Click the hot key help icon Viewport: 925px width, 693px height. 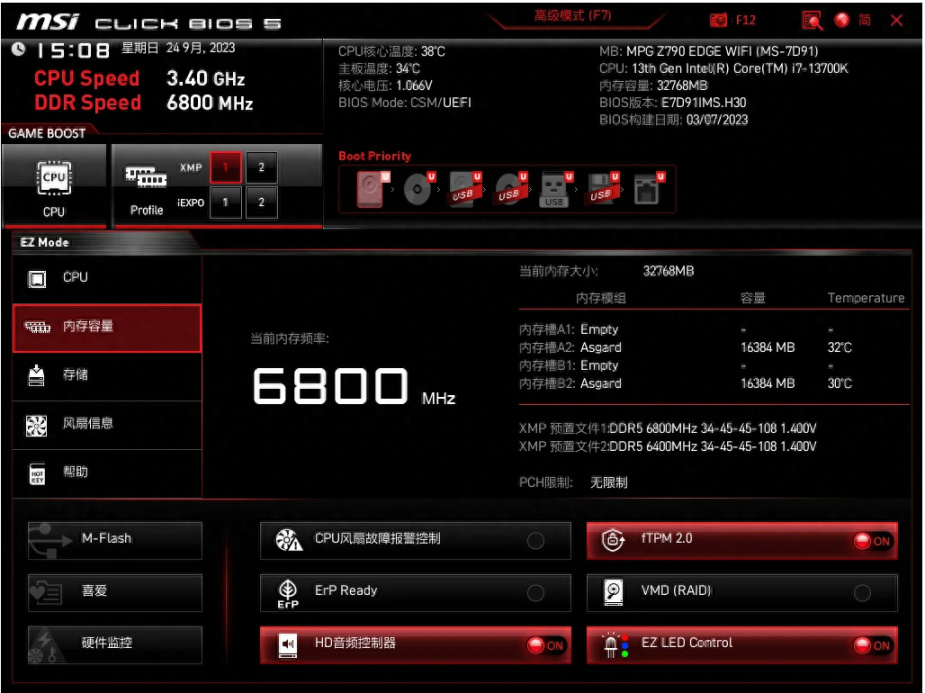click(37, 474)
